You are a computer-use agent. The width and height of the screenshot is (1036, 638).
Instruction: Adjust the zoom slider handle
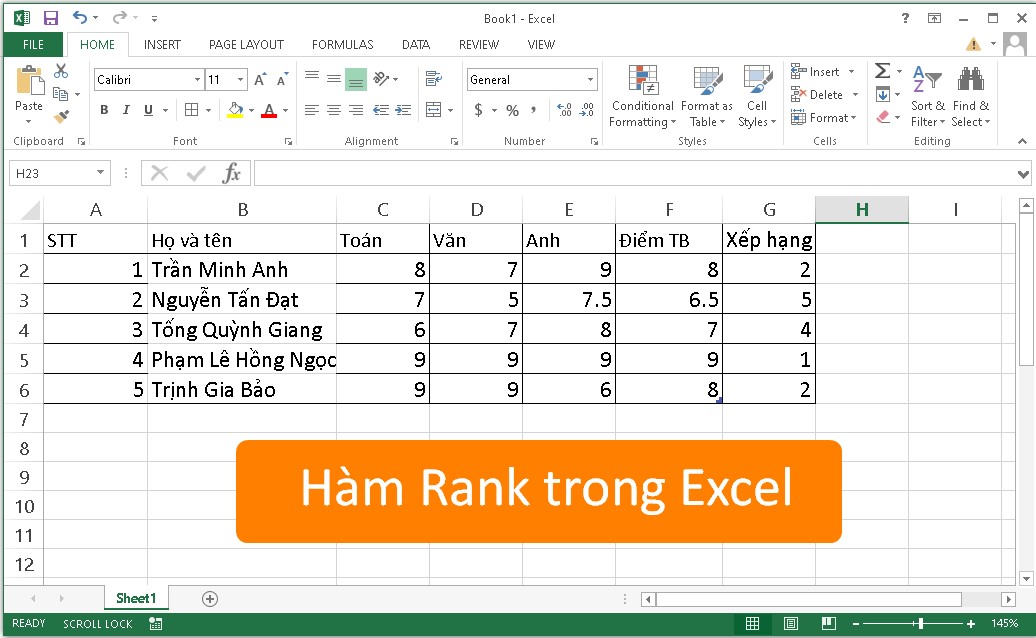pyautogui.click(x=920, y=623)
